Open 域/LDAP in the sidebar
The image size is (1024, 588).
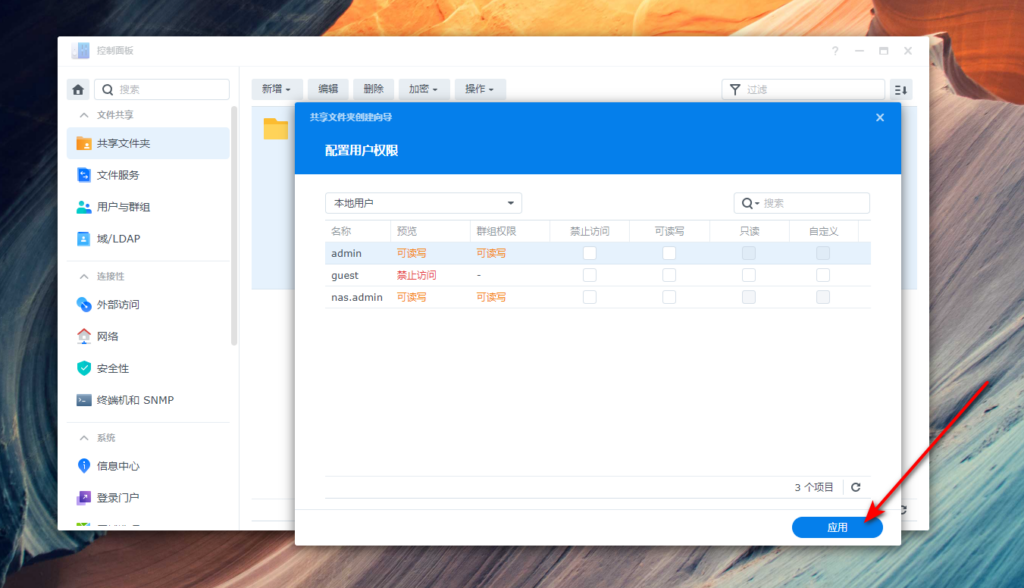tap(148, 238)
